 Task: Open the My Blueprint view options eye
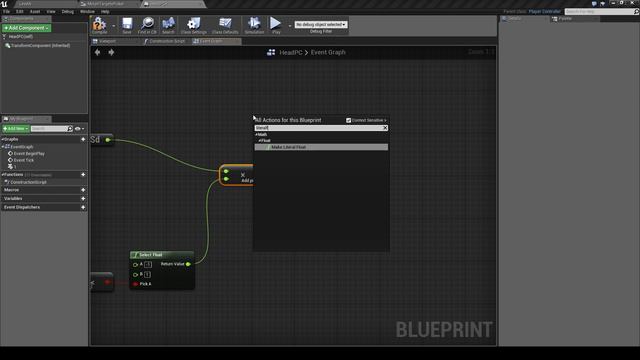[x=79, y=129]
